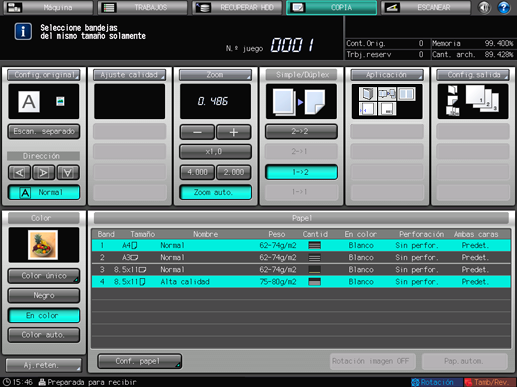Click the booklet icon in Aplicación
Image resolution: width=517 pixels, height=387 pixels.
(x=368, y=94)
